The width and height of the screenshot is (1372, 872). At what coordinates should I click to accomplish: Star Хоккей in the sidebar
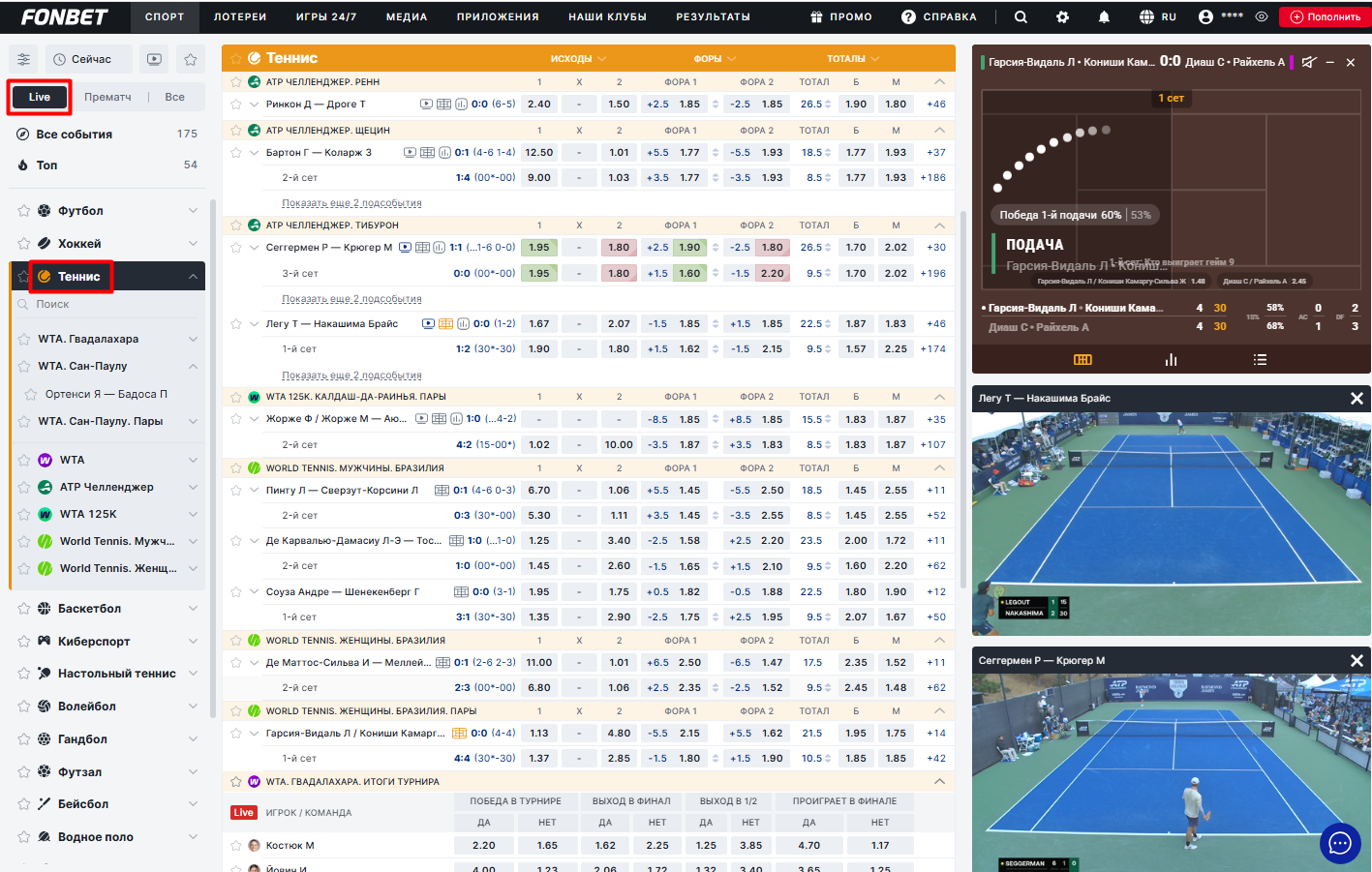point(24,244)
